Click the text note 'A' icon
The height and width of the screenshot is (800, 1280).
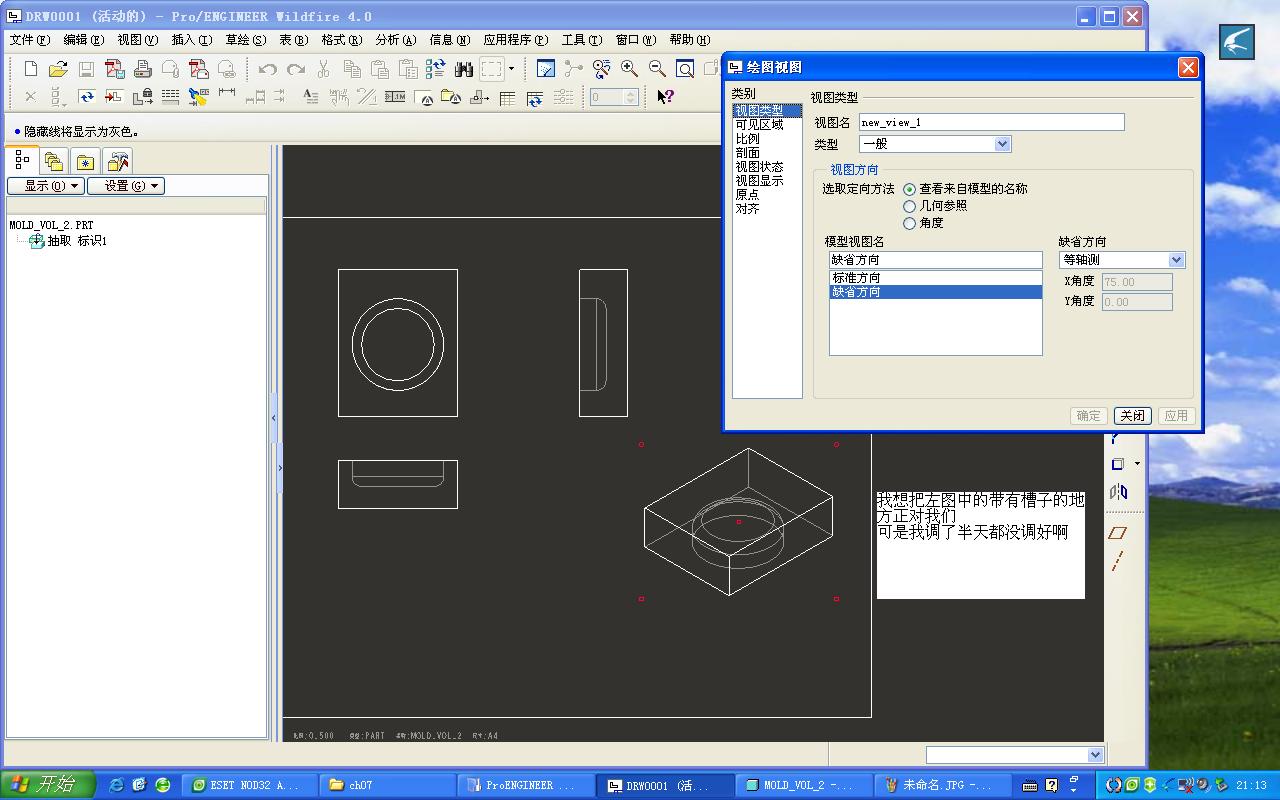coord(311,97)
